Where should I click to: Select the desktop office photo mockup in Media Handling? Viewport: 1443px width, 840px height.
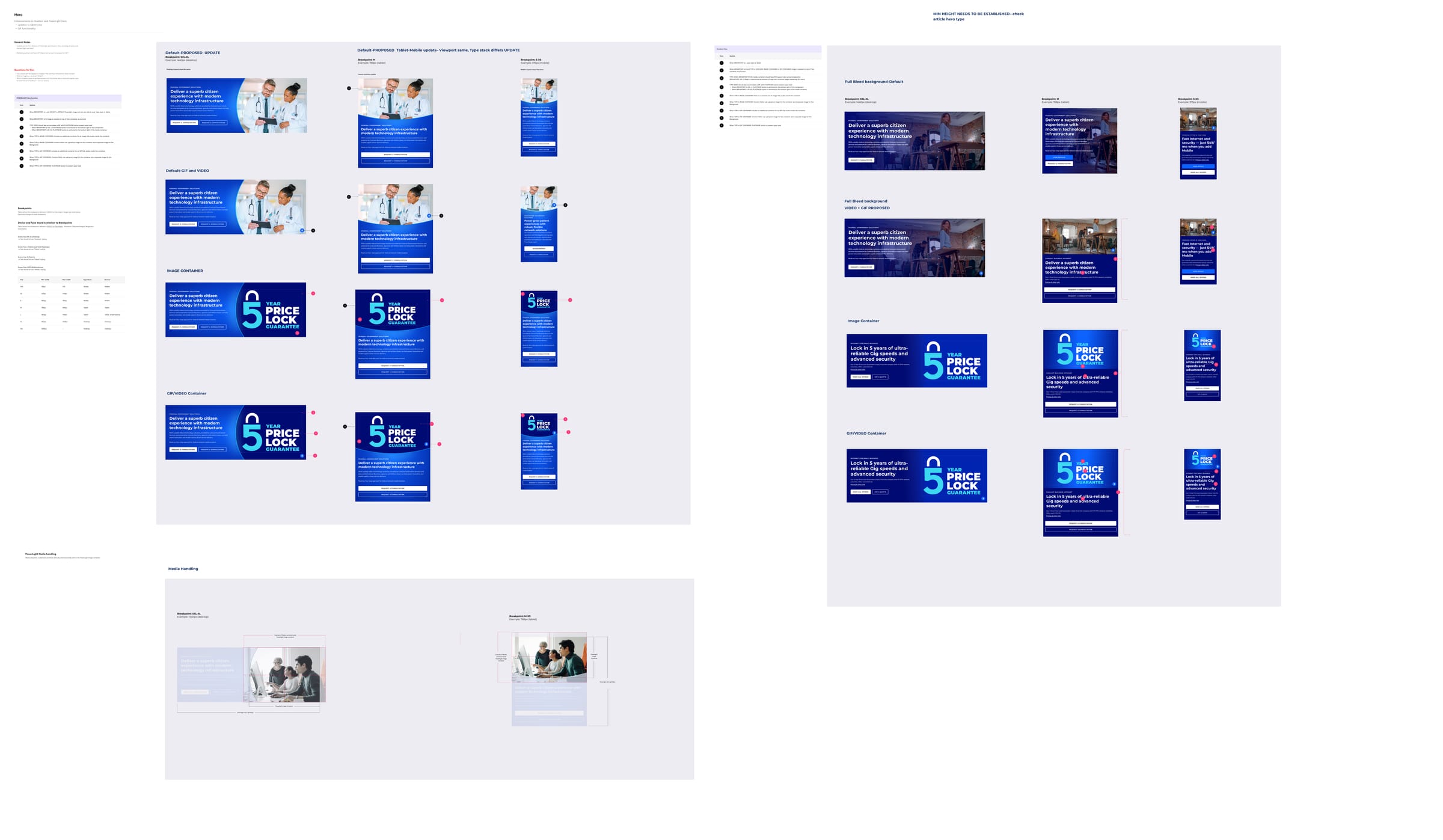click(x=251, y=675)
